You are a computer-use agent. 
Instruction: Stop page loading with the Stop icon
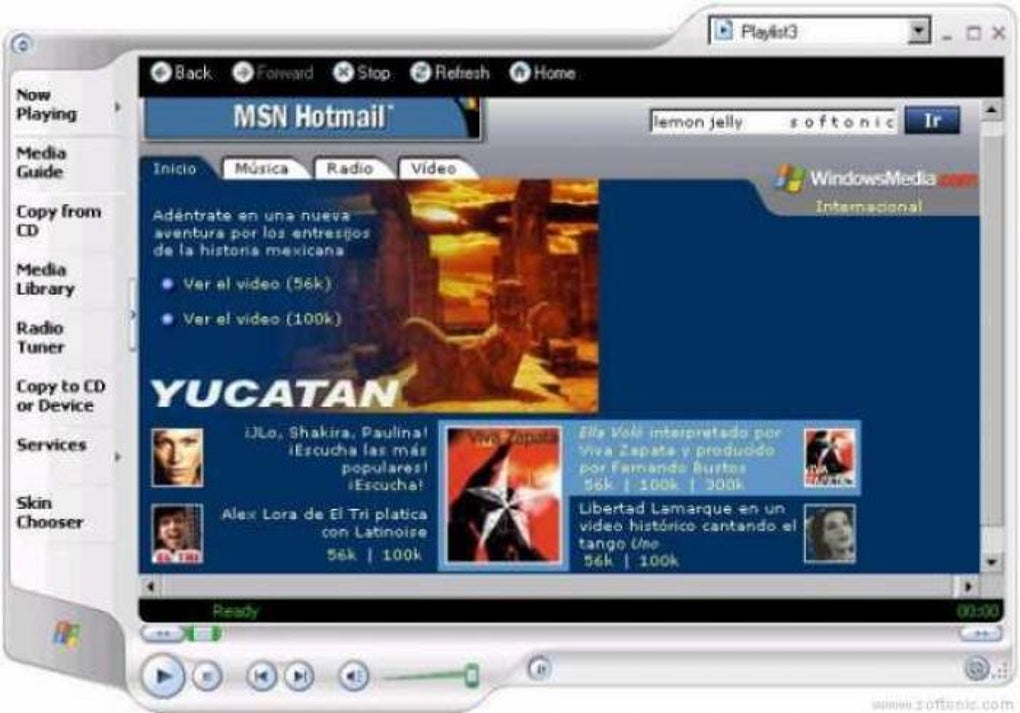pyautogui.click(x=343, y=72)
